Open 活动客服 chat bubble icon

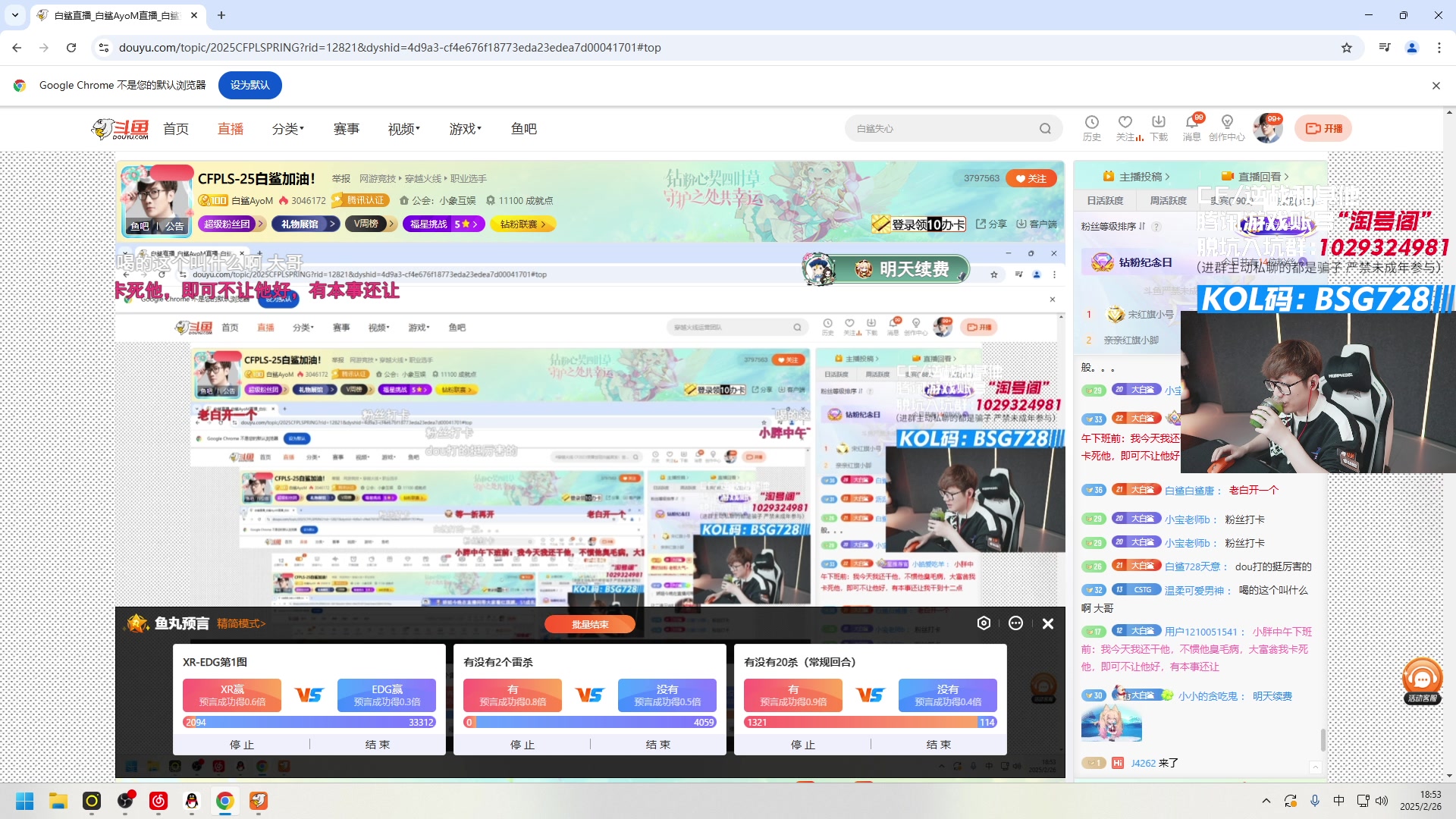[x=1423, y=680]
